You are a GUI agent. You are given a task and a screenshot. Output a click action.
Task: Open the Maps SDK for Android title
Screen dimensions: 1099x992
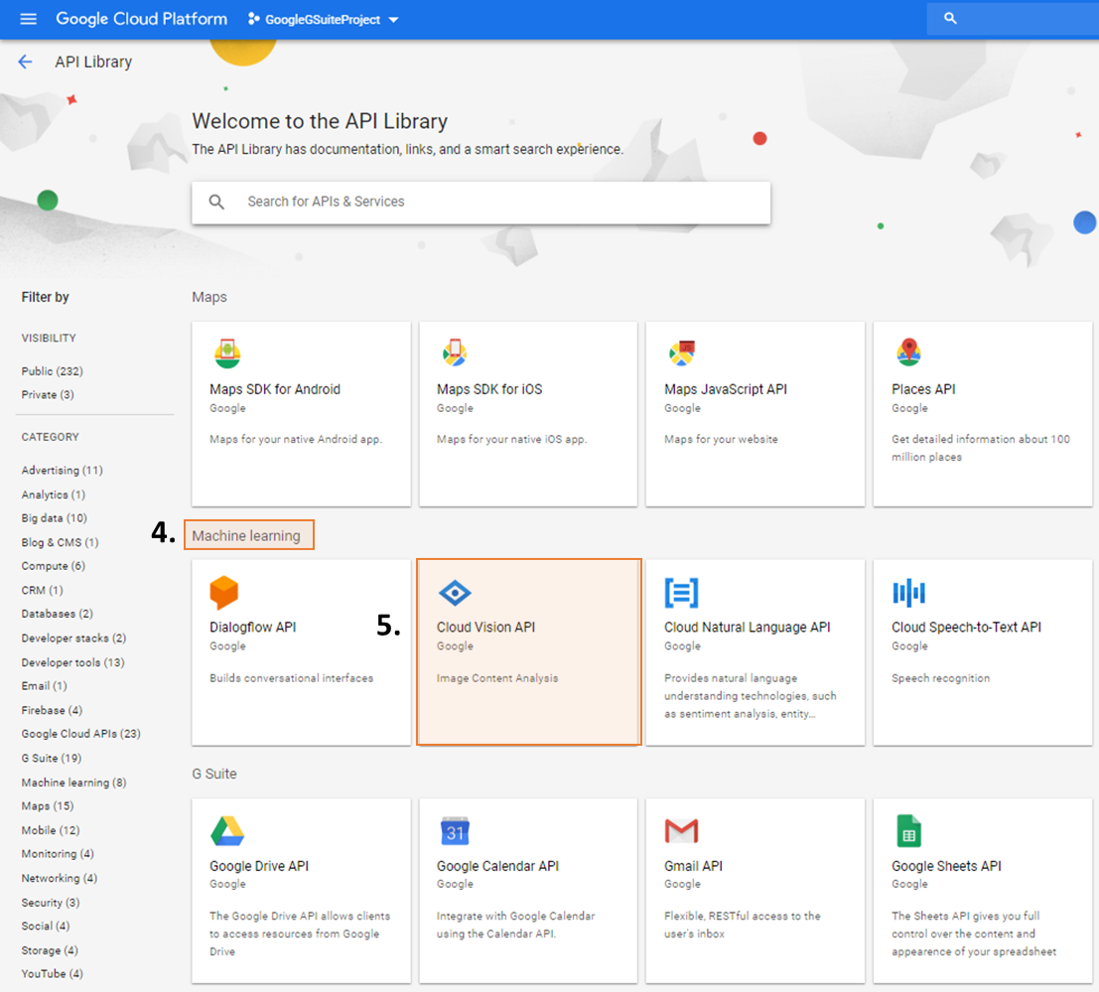click(275, 389)
